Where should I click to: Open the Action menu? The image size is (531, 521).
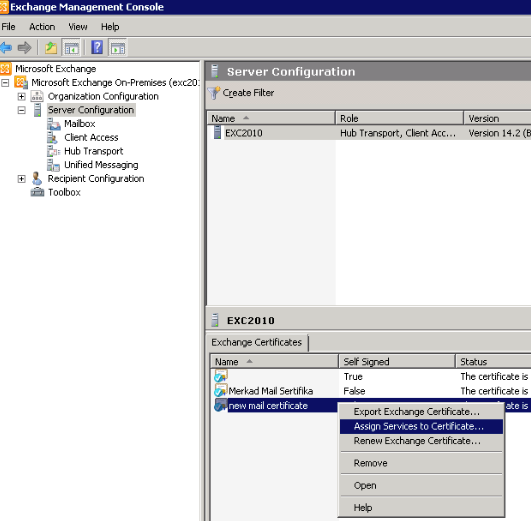(42, 27)
